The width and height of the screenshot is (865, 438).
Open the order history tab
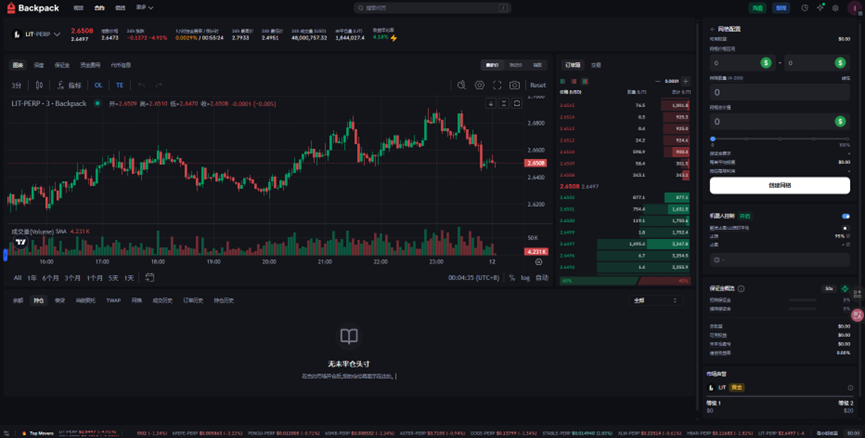pyautogui.click(x=193, y=301)
